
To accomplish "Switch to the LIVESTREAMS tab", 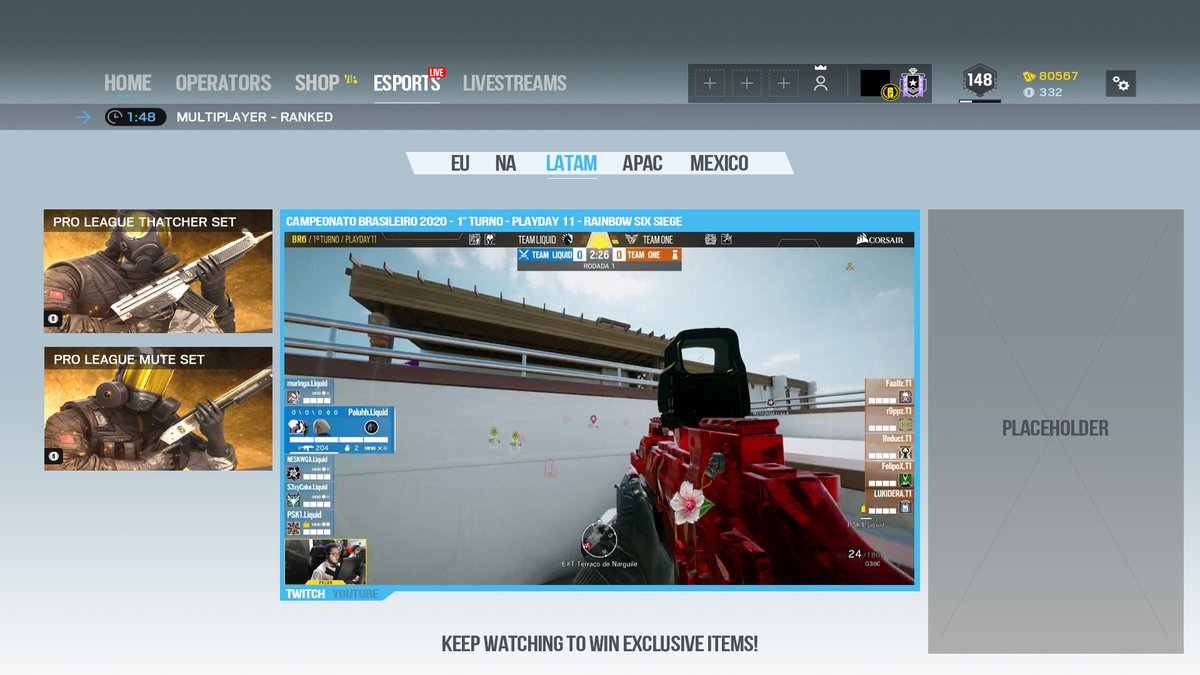I will (514, 83).
